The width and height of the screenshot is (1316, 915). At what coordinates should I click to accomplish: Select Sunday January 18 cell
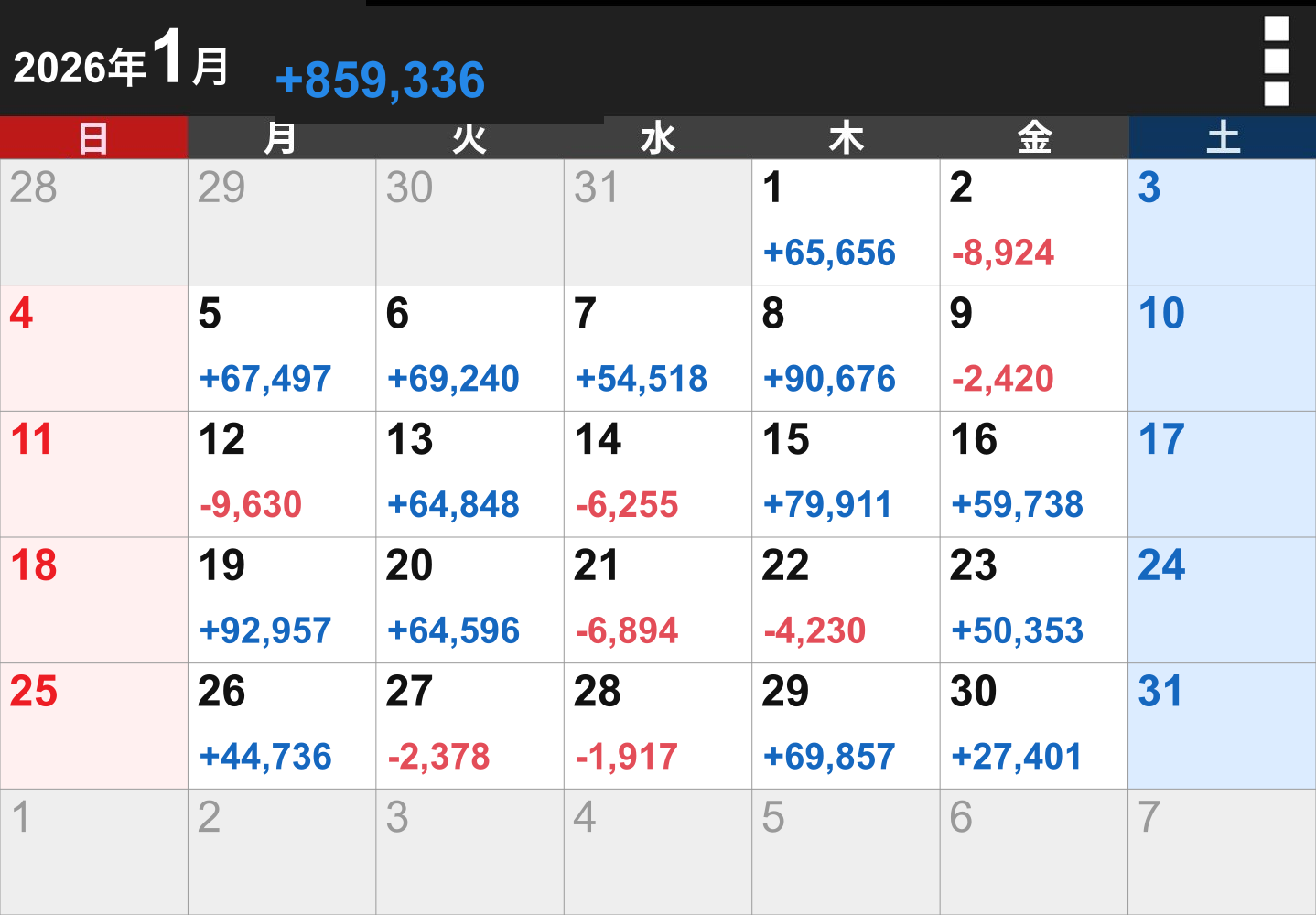pos(94,600)
